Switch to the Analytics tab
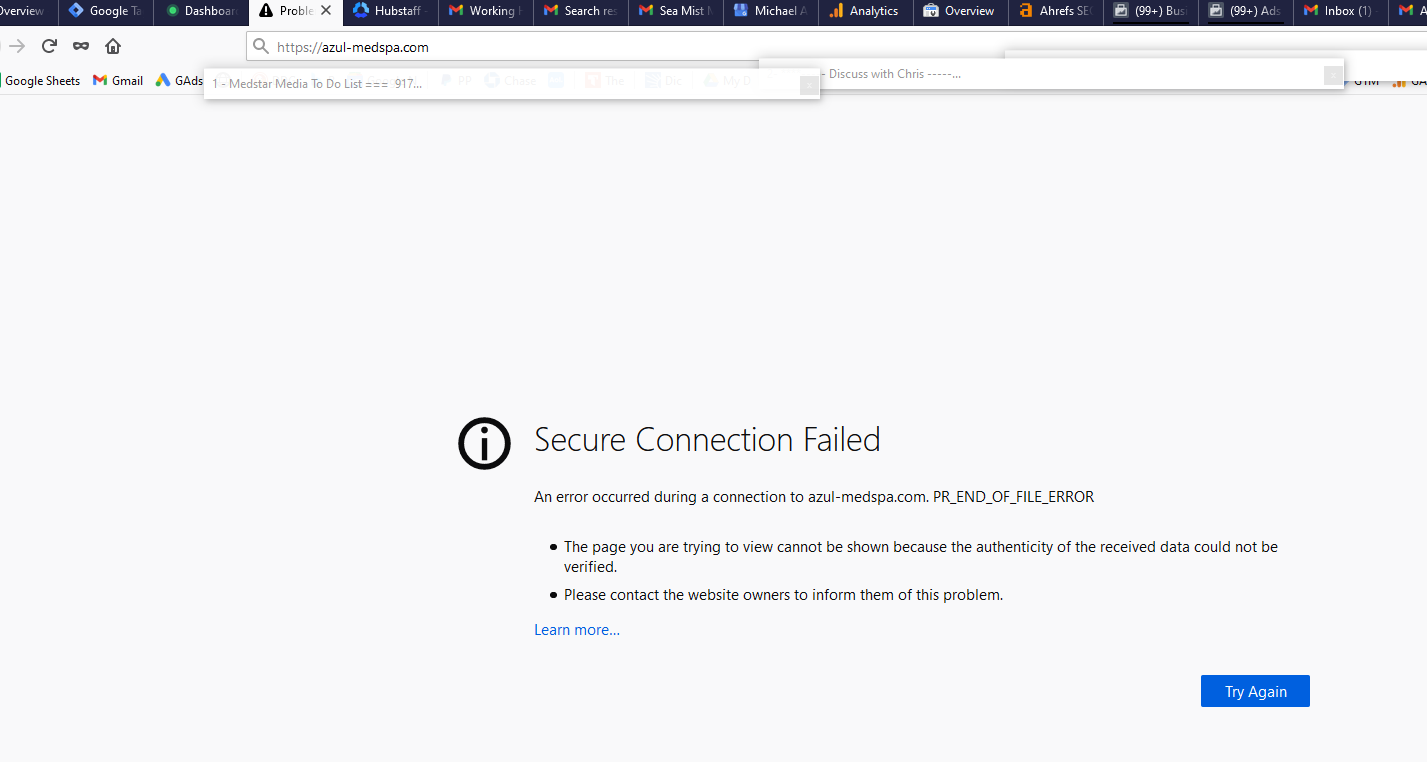 tap(865, 11)
